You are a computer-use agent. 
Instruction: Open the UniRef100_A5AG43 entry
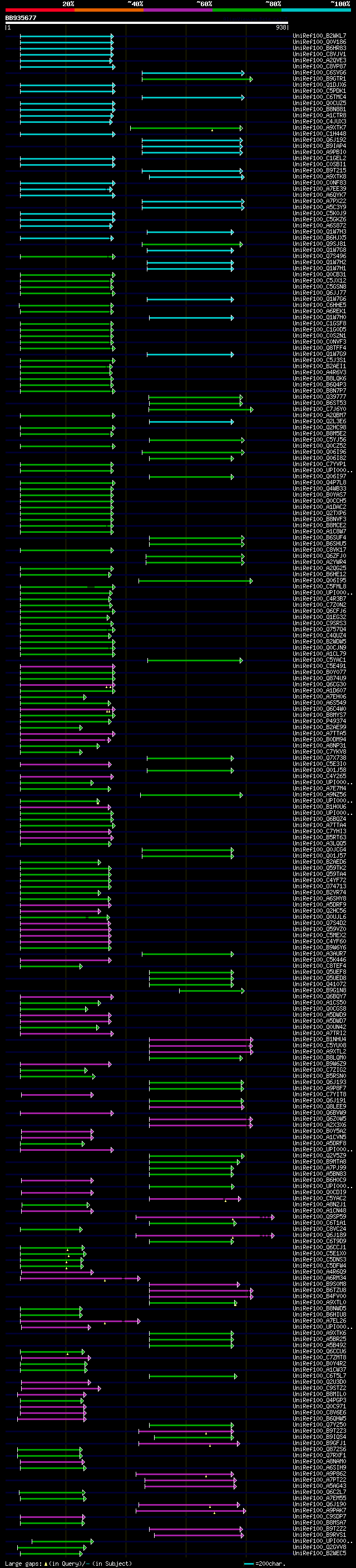(319, 1486)
